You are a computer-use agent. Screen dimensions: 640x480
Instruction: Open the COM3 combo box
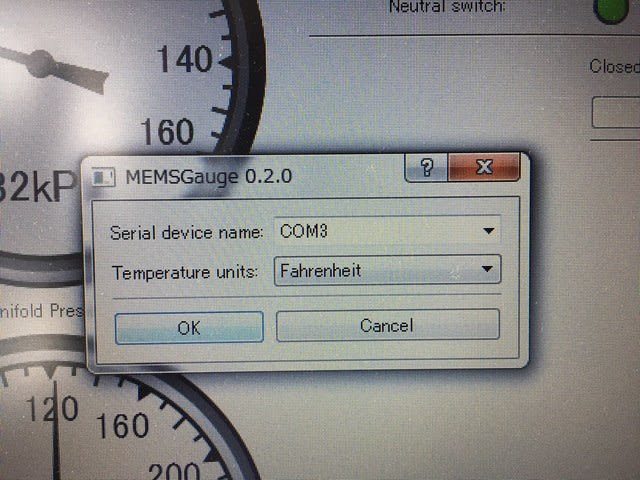387,231
